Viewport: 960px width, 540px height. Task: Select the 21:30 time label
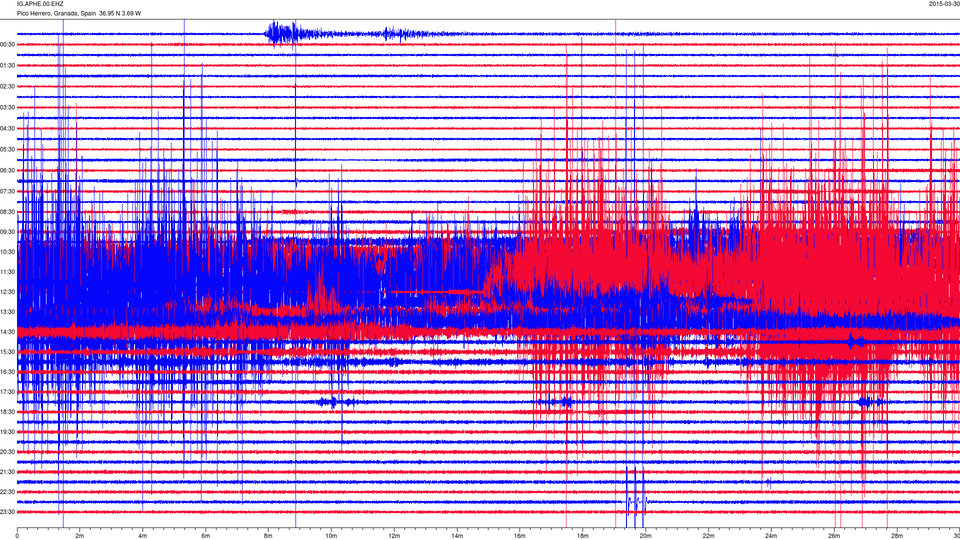(x=7, y=472)
